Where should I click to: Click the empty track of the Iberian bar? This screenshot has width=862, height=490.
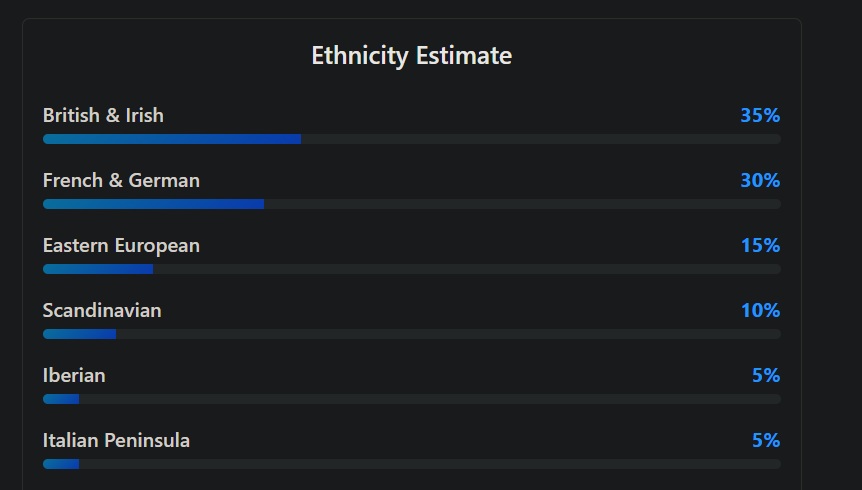[430, 399]
